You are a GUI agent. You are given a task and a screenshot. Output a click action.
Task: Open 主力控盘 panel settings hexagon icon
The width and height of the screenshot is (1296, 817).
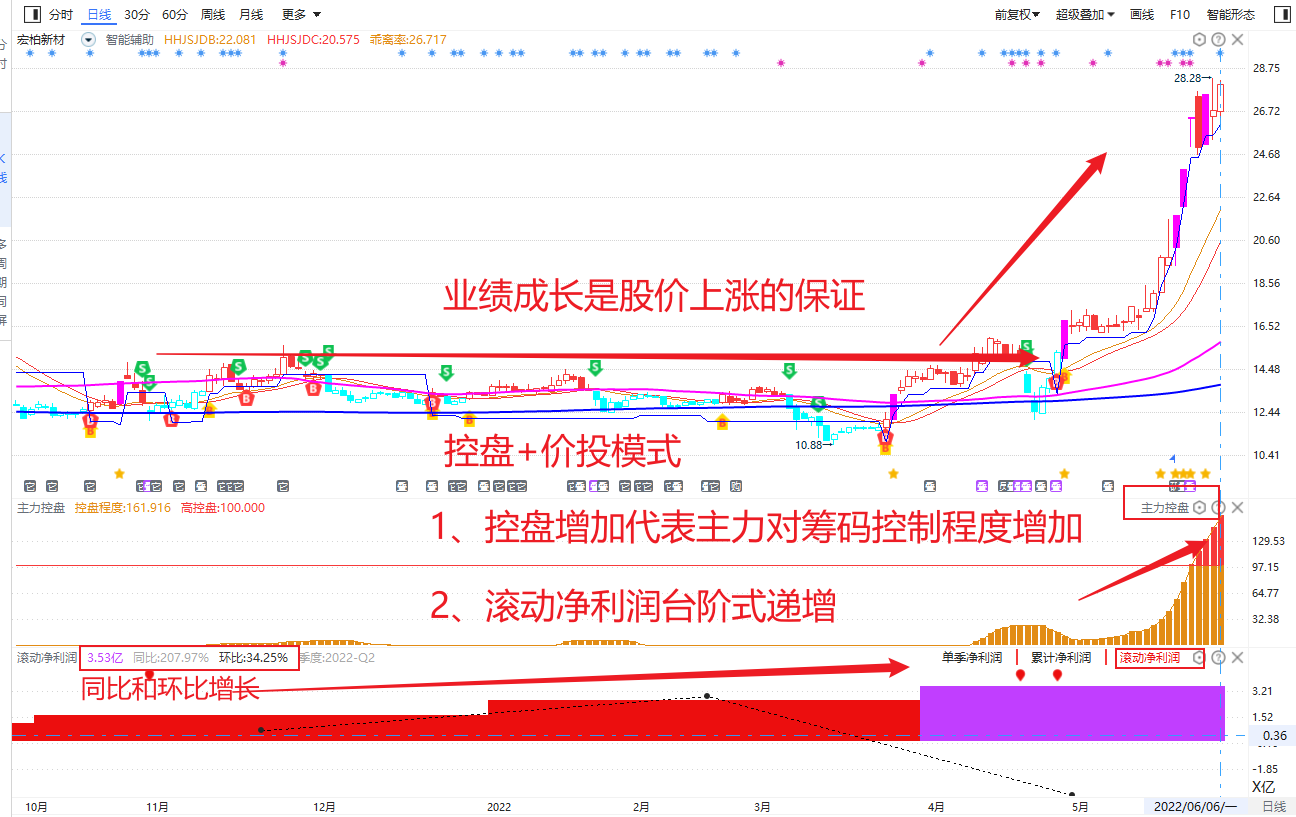pos(1199,508)
